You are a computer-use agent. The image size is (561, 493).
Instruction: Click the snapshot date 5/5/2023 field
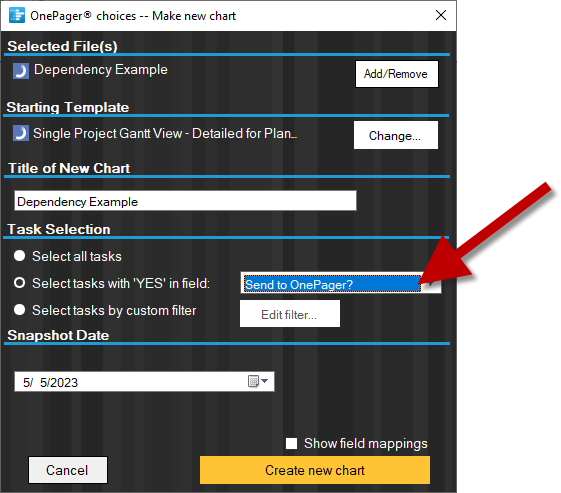(144, 381)
